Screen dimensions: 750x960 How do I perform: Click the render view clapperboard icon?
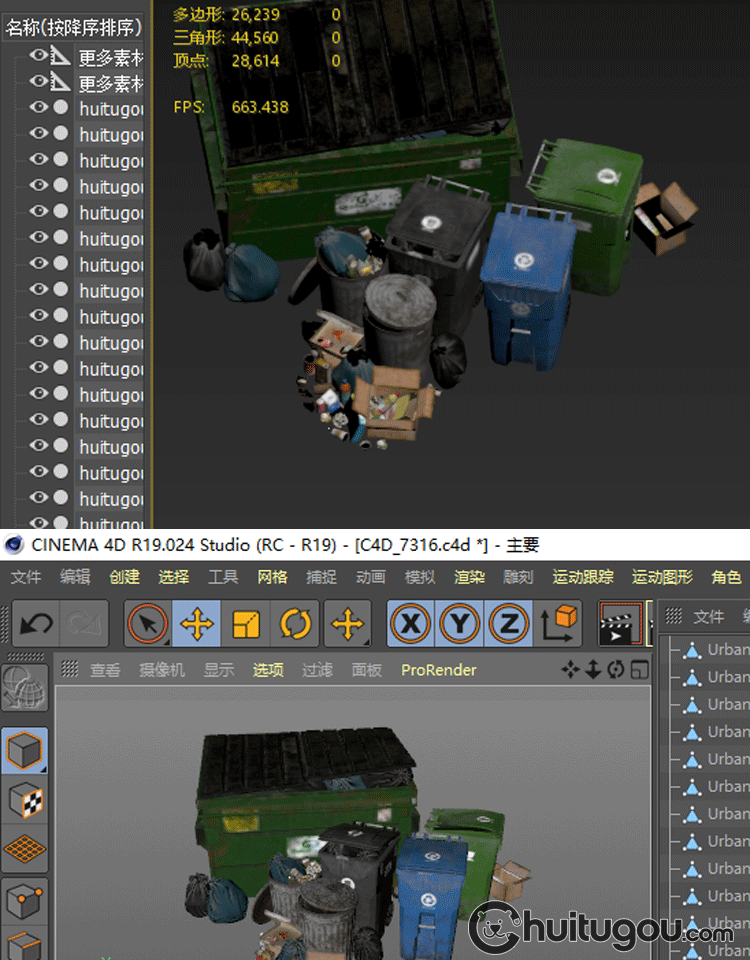coord(618,625)
